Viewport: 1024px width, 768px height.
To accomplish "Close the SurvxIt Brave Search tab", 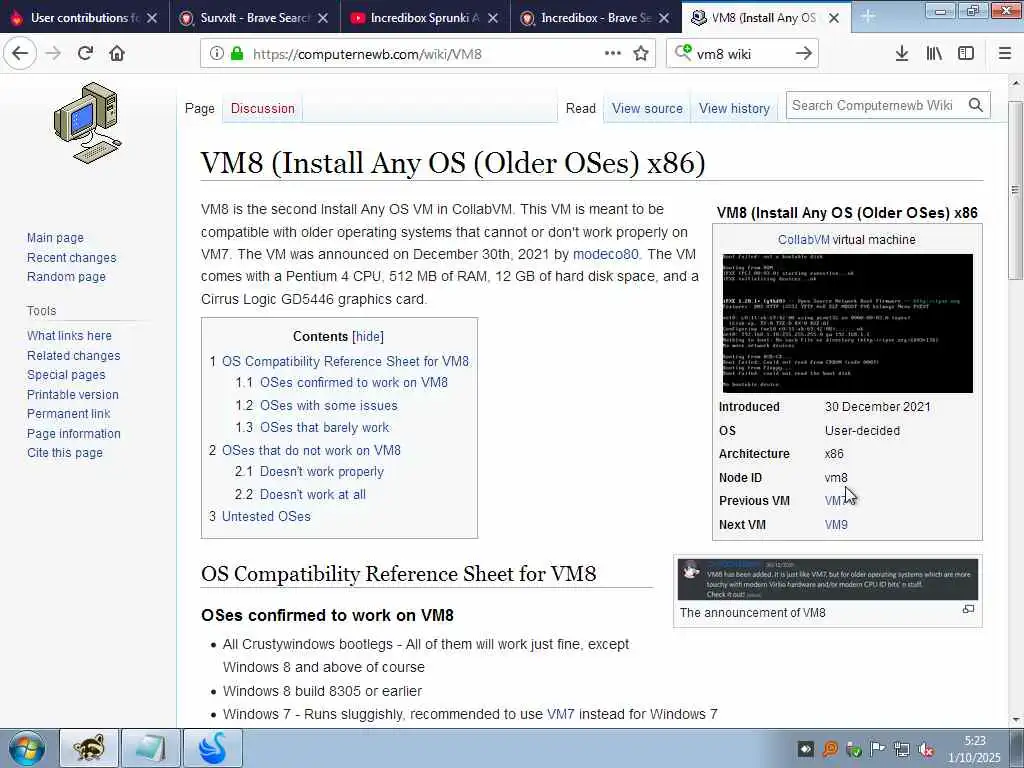I will (323, 18).
